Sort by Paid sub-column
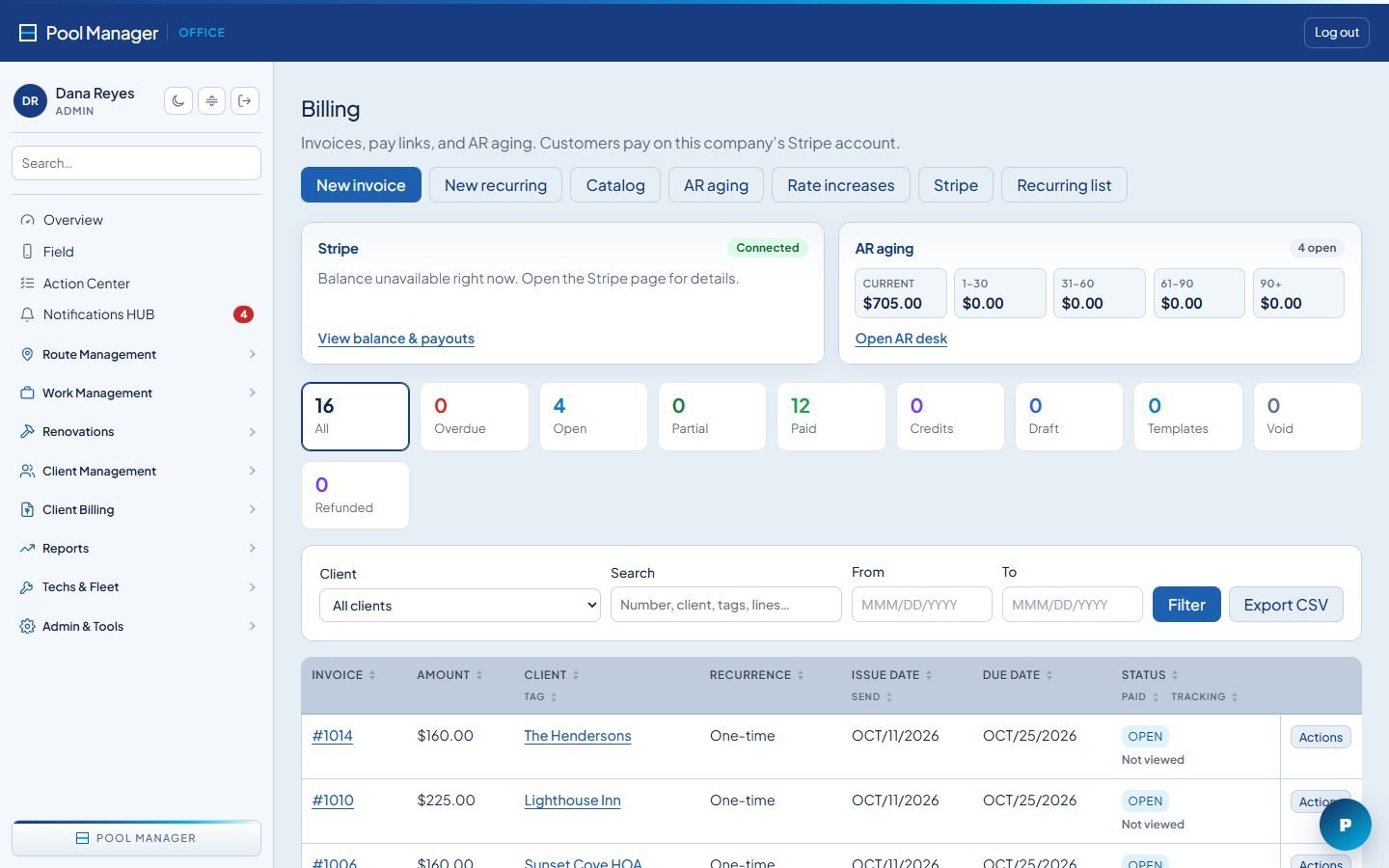The width and height of the screenshot is (1389, 868). click(x=1140, y=696)
